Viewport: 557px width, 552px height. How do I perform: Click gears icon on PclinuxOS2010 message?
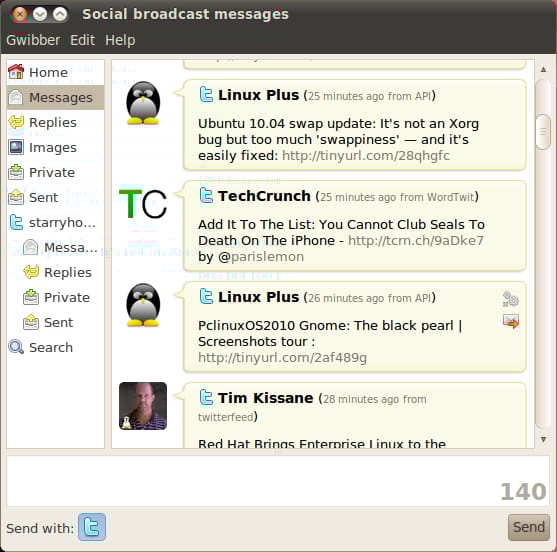pyautogui.click(x=511, y=299)
